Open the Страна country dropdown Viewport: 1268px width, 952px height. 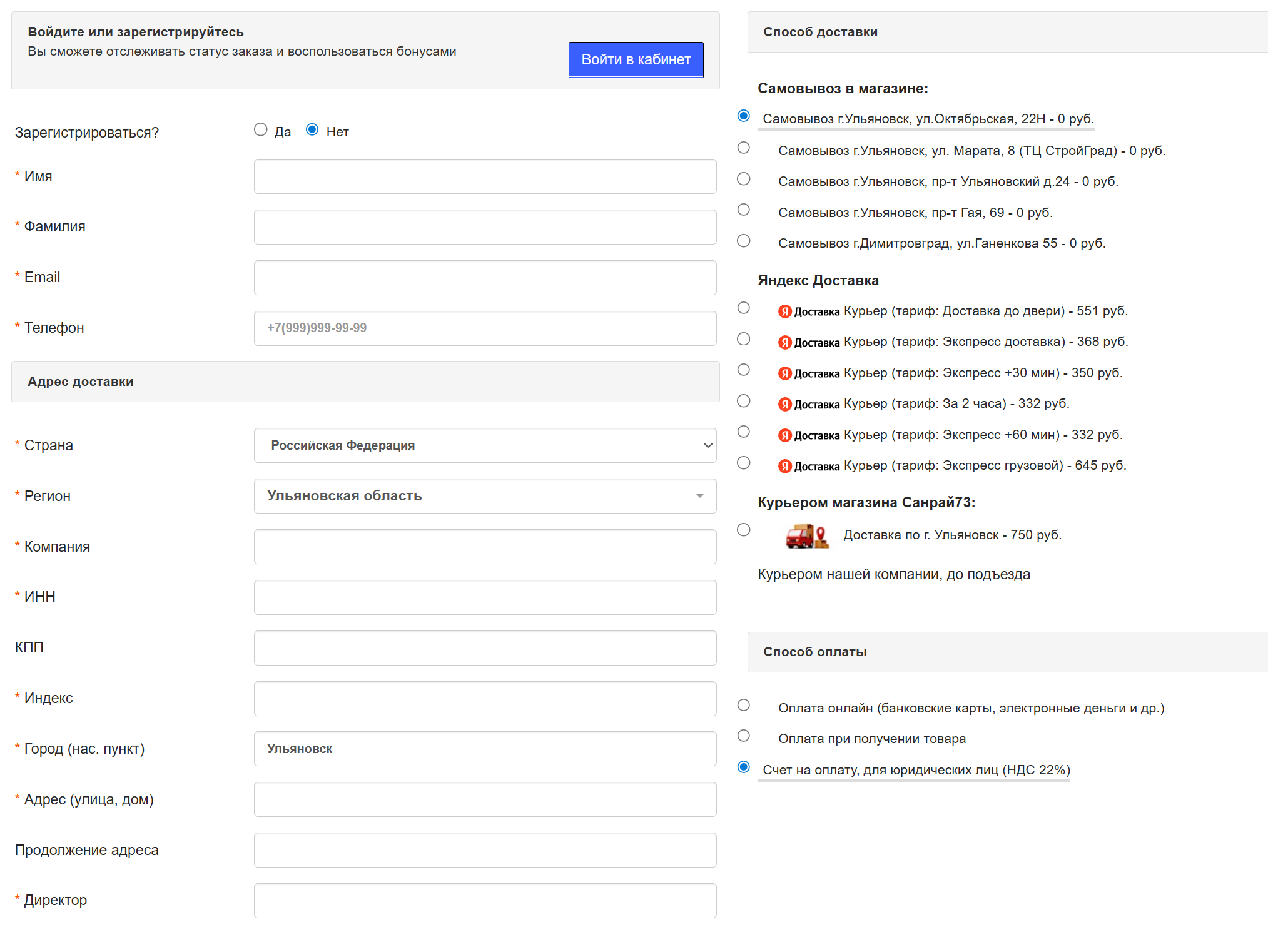(x=485, y=445)
